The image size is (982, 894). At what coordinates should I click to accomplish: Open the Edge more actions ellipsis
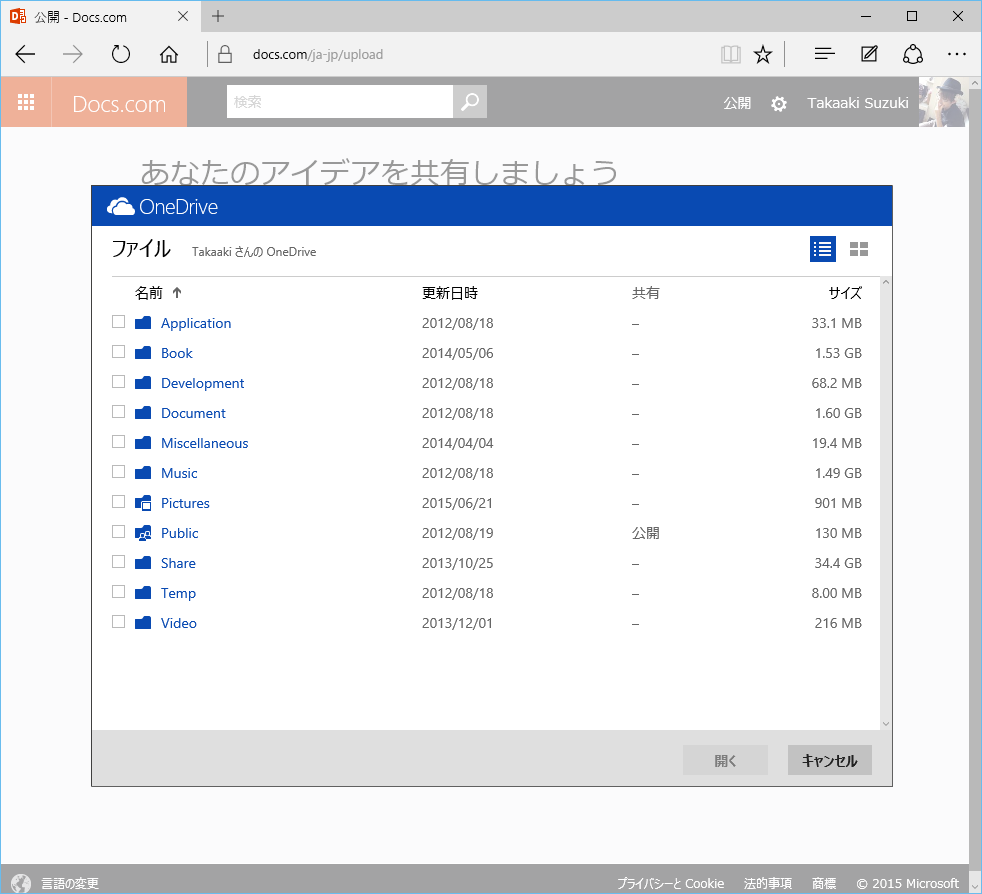coord(956,55)
